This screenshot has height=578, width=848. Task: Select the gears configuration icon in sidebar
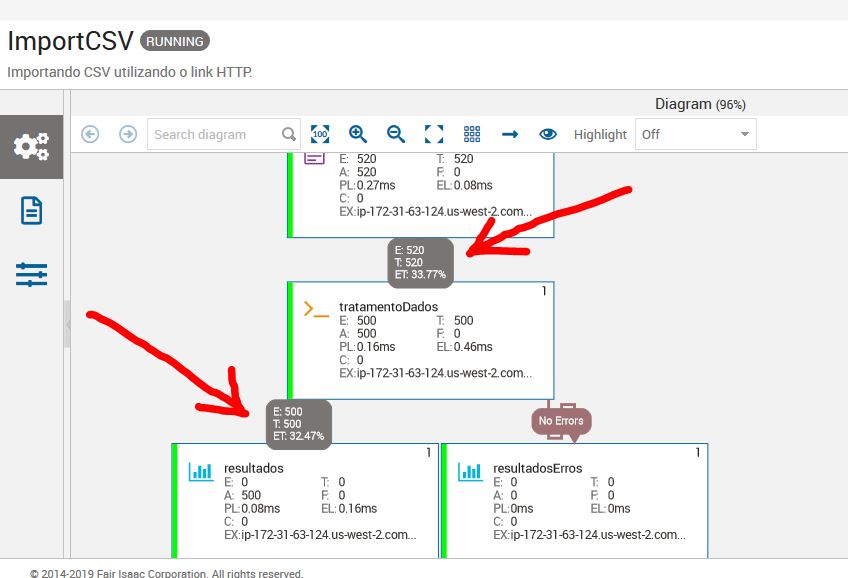(31, 146)
